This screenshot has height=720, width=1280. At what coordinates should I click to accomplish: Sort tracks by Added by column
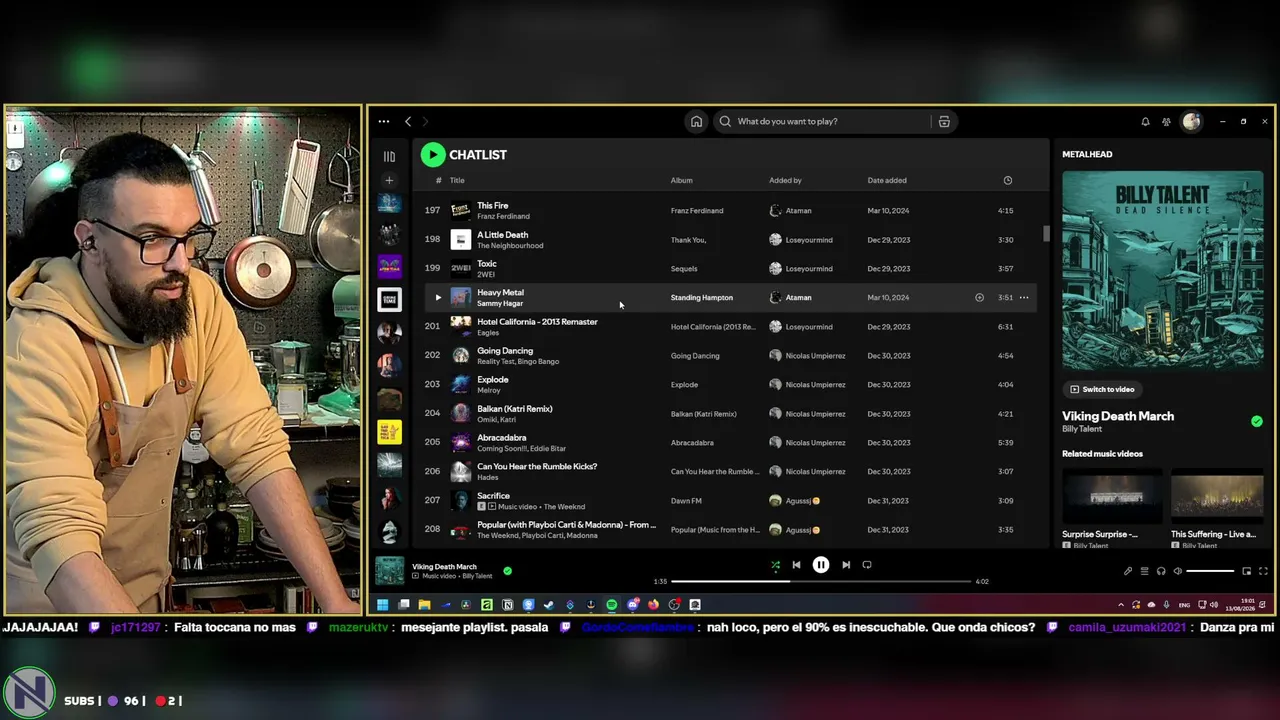click(785, 180)
